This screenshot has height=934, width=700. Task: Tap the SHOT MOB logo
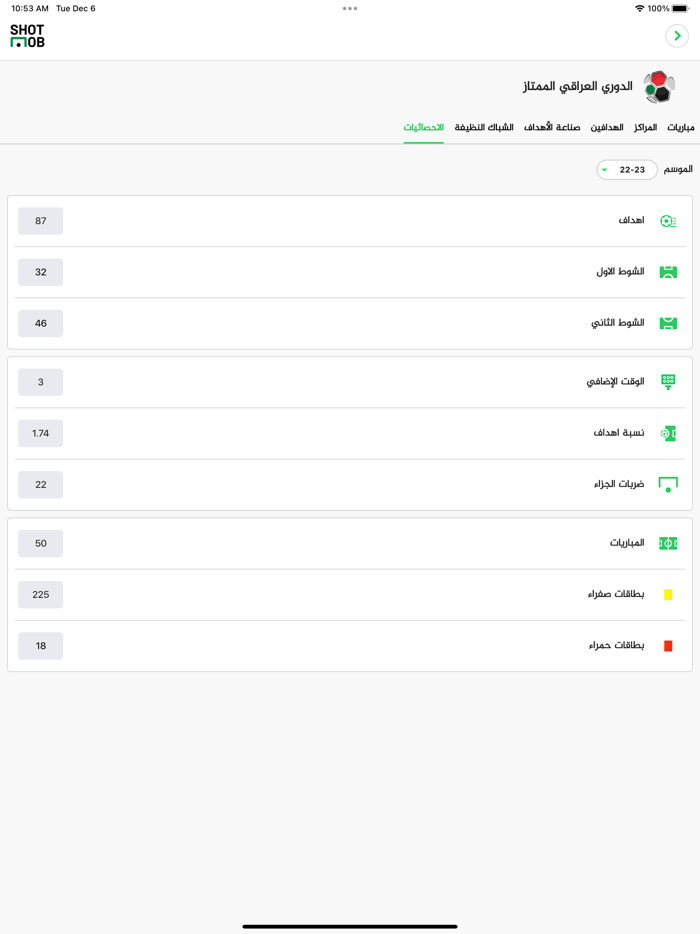coord(27,36)
